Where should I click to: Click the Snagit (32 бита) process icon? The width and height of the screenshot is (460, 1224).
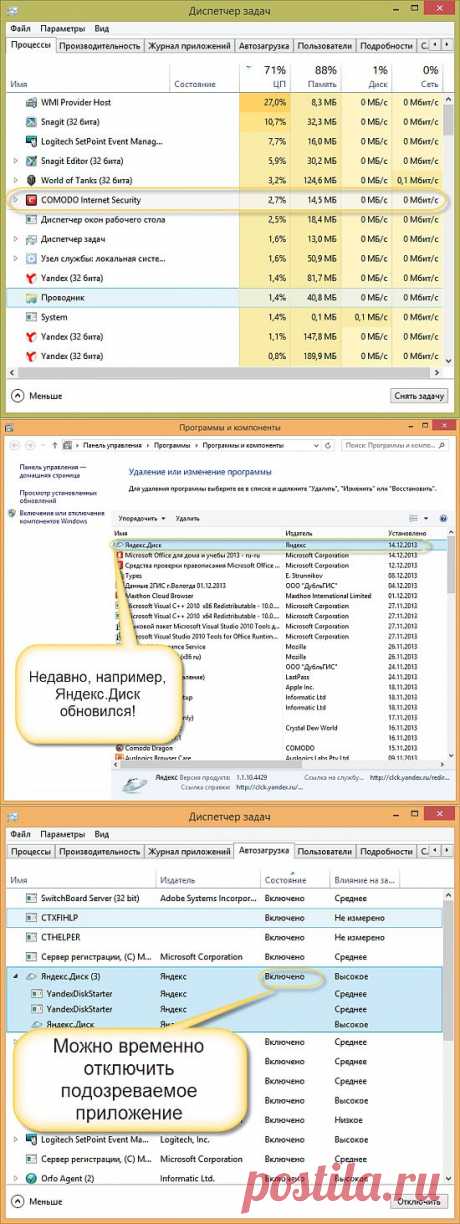click(31, 122)
